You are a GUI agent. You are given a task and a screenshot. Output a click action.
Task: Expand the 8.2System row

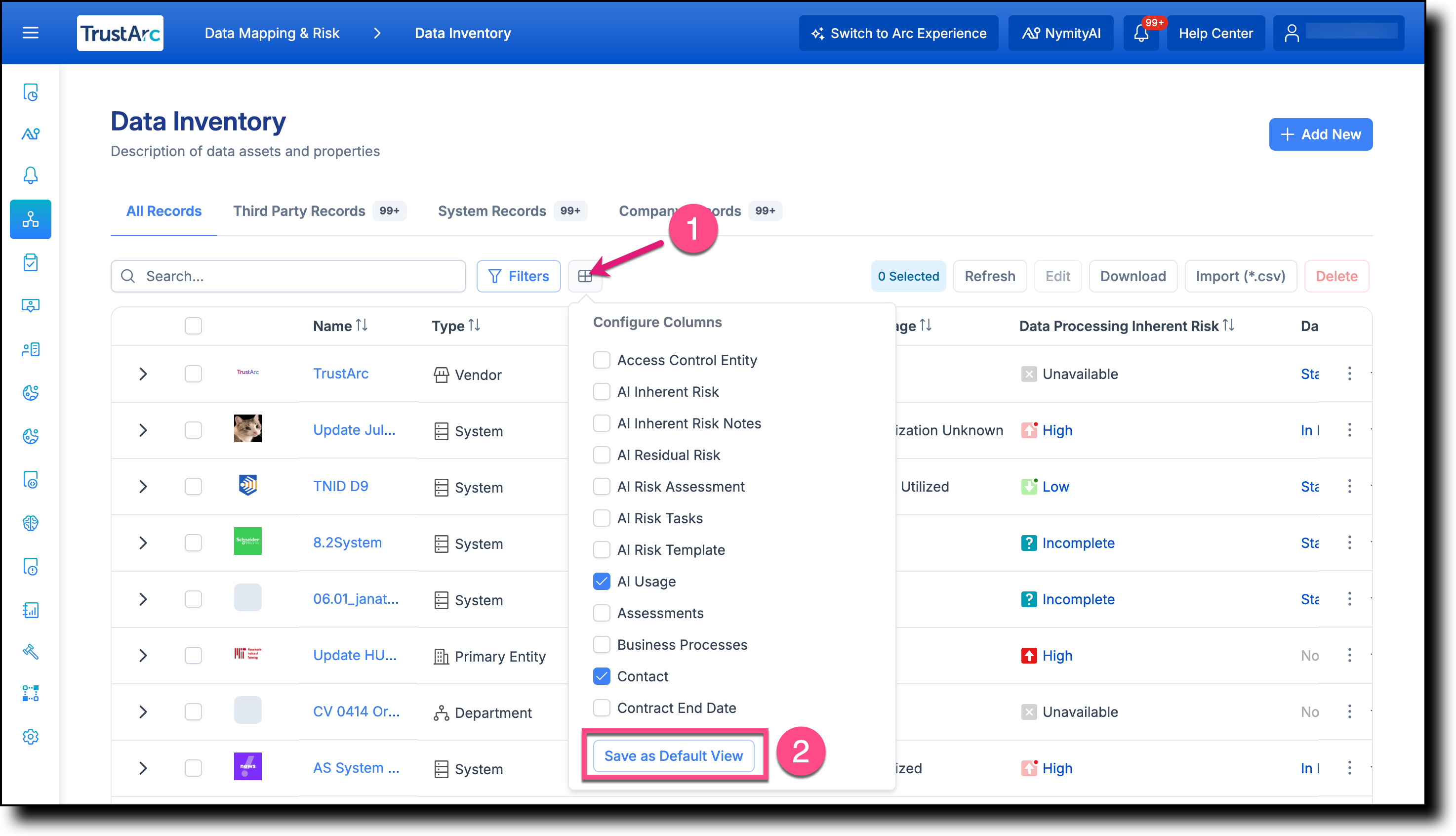click(143, 543)
